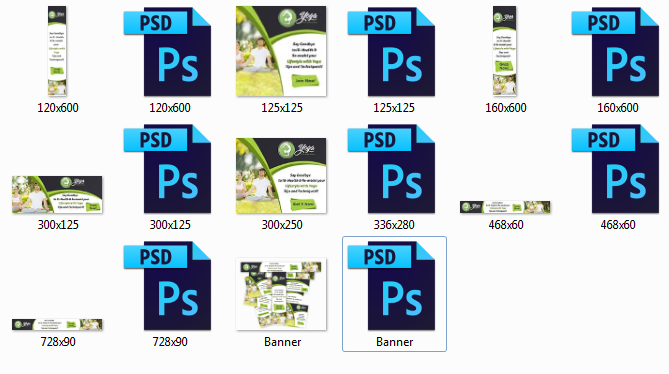Viewport: 669px width, 374px height.
Task: Click the 300x125 yoga banner thumbnail
Action: [57, 194]
